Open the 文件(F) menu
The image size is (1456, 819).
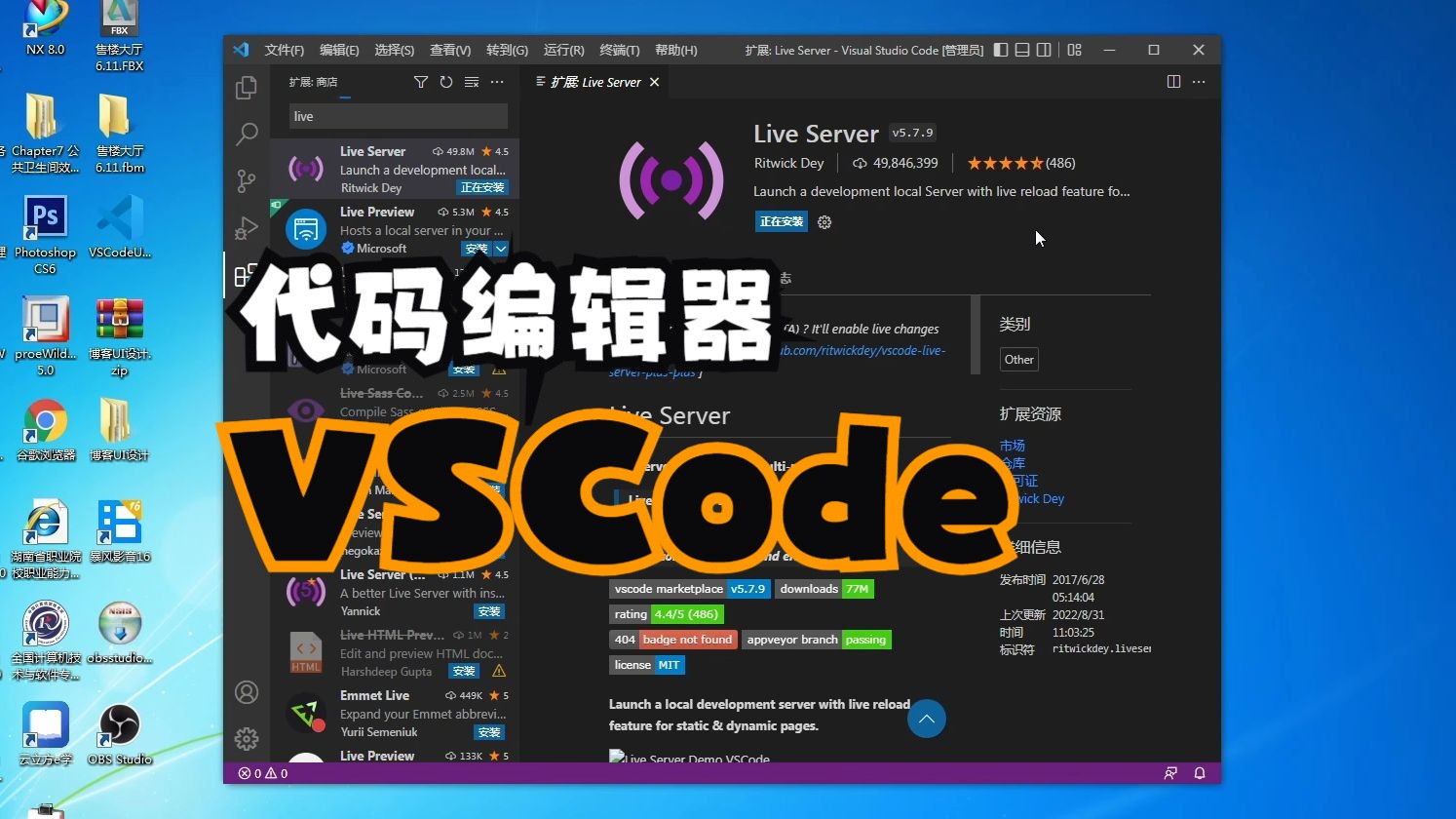(x=285, y=50)
